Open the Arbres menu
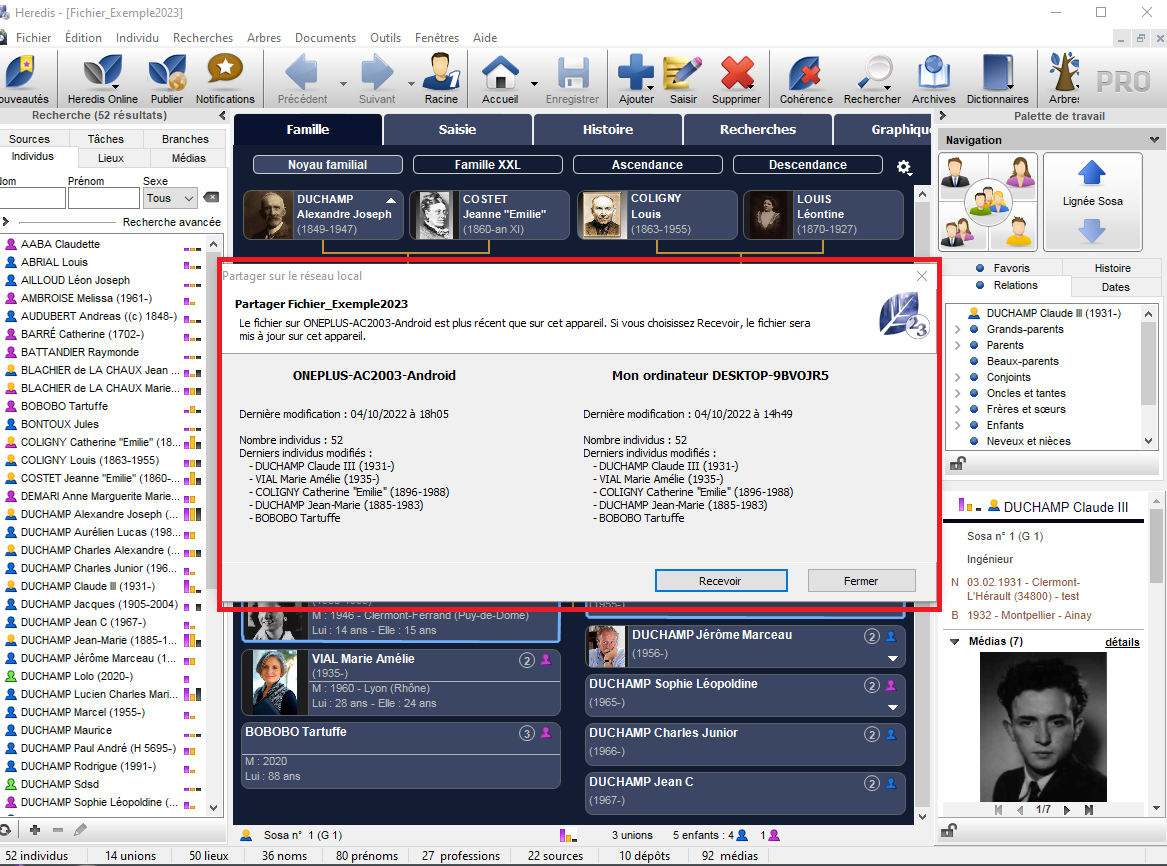1167x866 pixels. [x=263, y=38]
